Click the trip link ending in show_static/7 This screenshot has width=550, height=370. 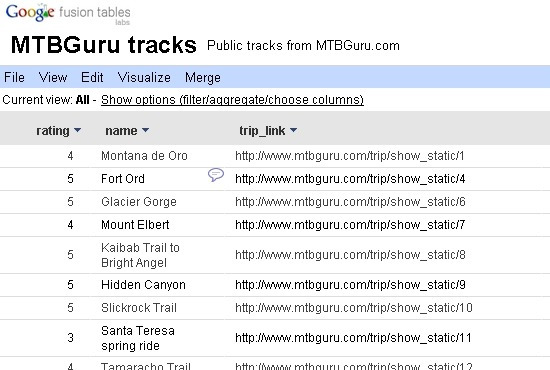click(350, 224)
